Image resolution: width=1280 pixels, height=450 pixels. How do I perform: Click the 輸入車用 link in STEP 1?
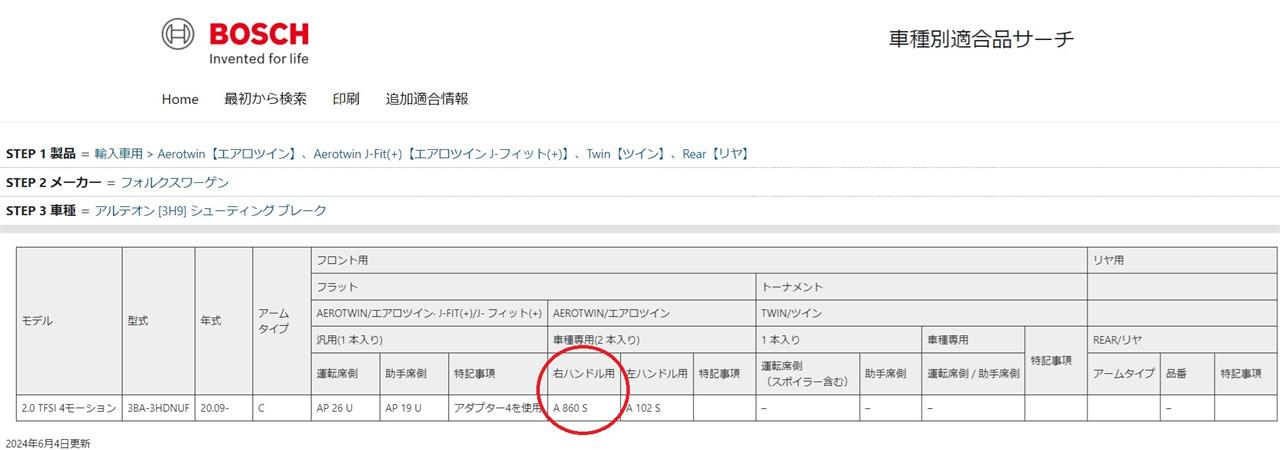click(119, 154)
